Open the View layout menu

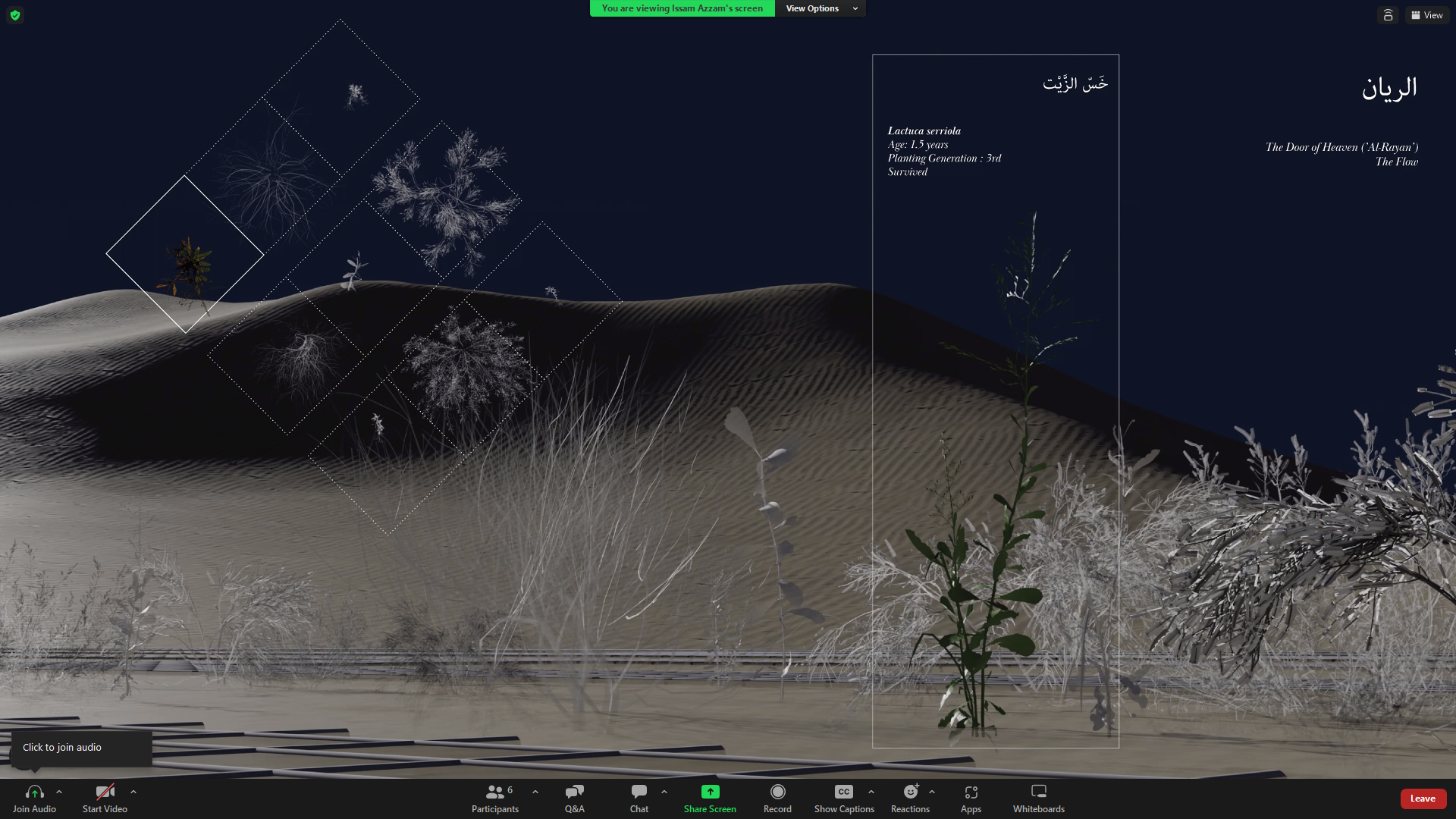click(x=1427, y=15)
